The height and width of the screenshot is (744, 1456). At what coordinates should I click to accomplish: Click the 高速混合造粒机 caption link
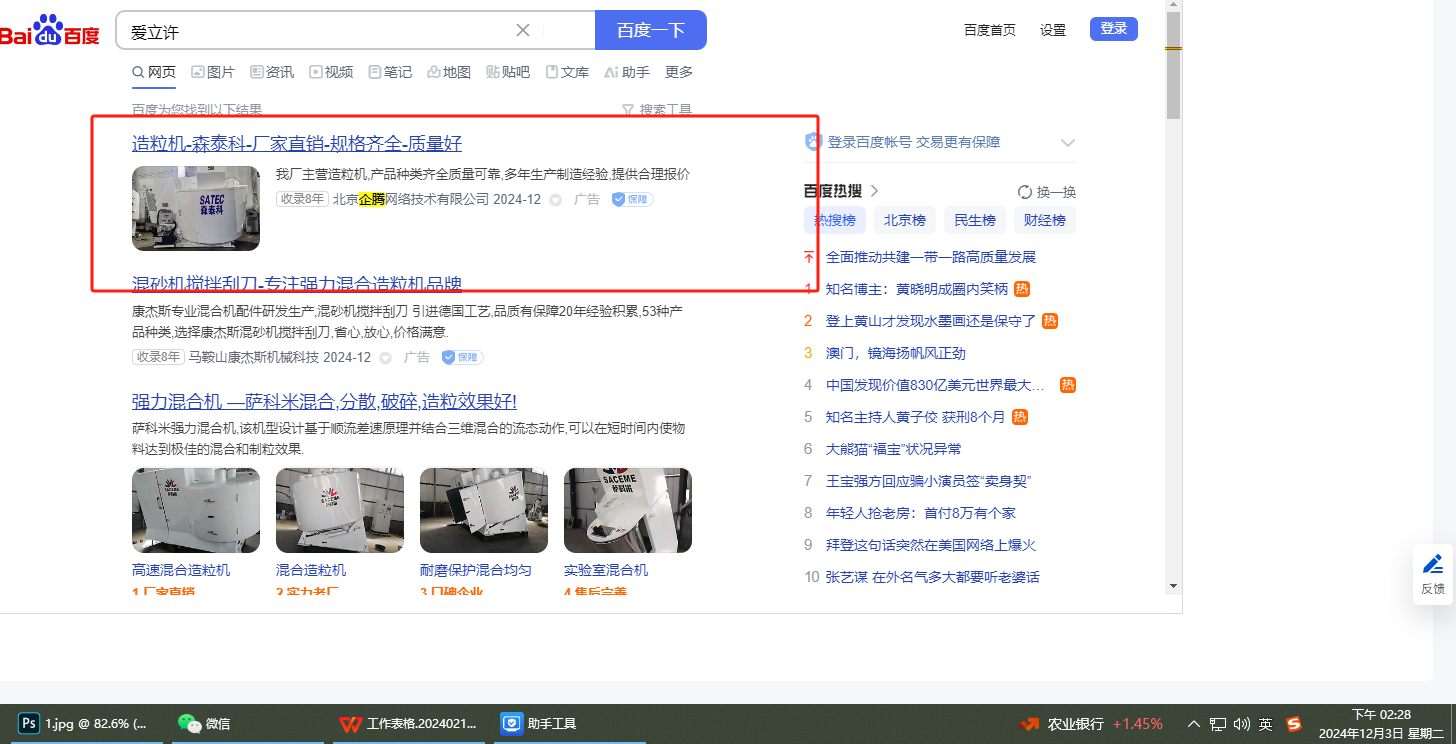click(181, 570)
